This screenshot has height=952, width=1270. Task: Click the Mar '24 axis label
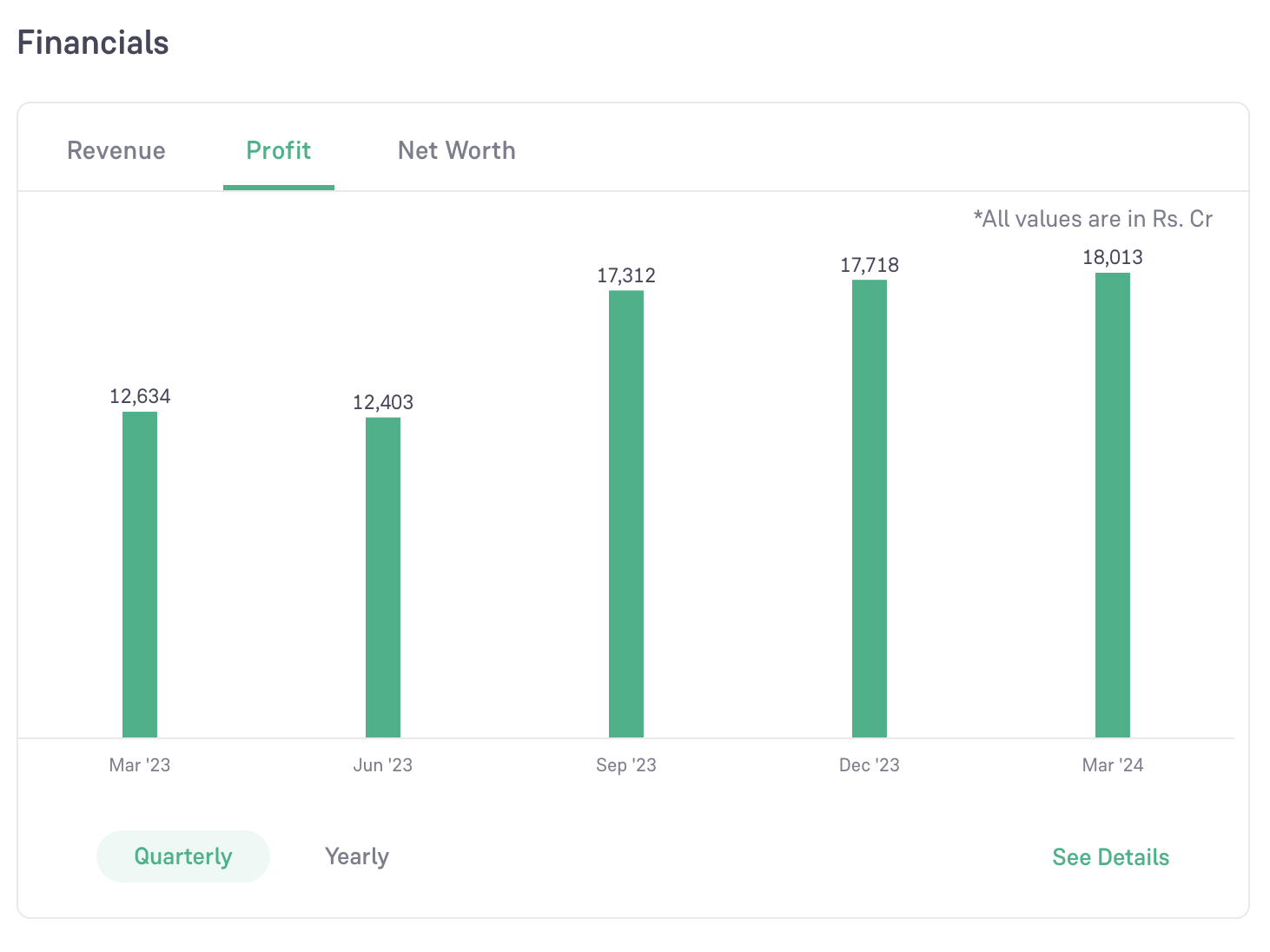click(1113, 765)
